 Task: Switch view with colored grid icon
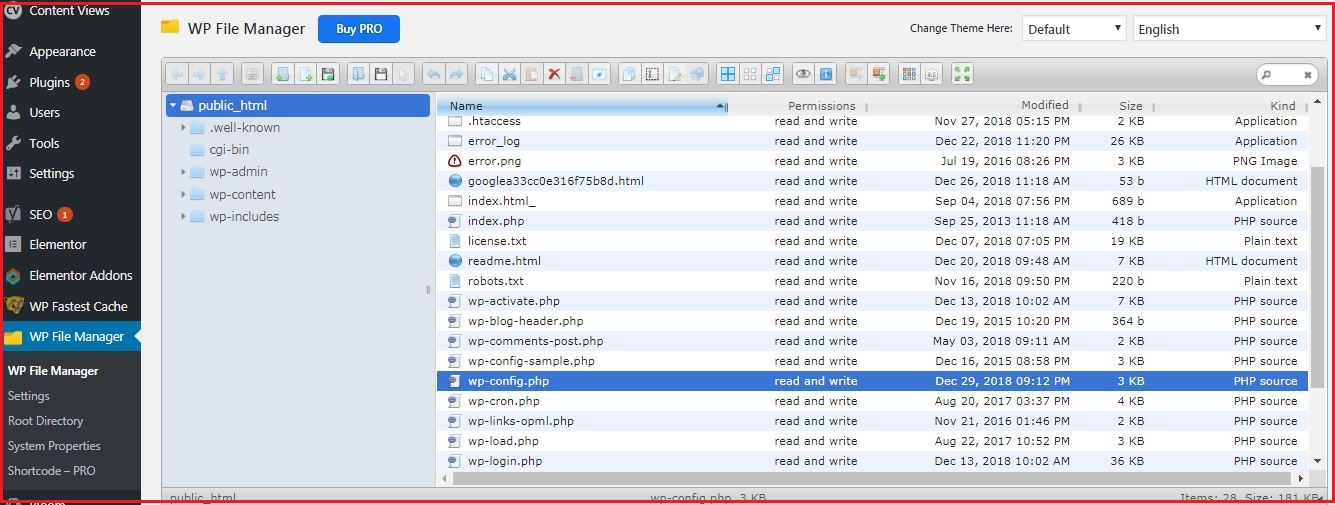pyautogui.click(x=909, y=74)
